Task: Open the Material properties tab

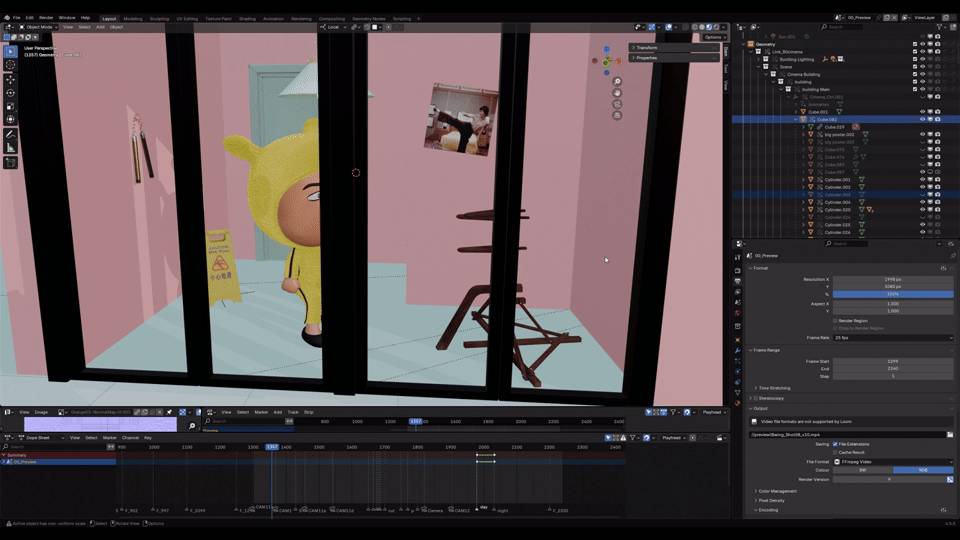Action: pyautogui.click(x=738, y=403)
